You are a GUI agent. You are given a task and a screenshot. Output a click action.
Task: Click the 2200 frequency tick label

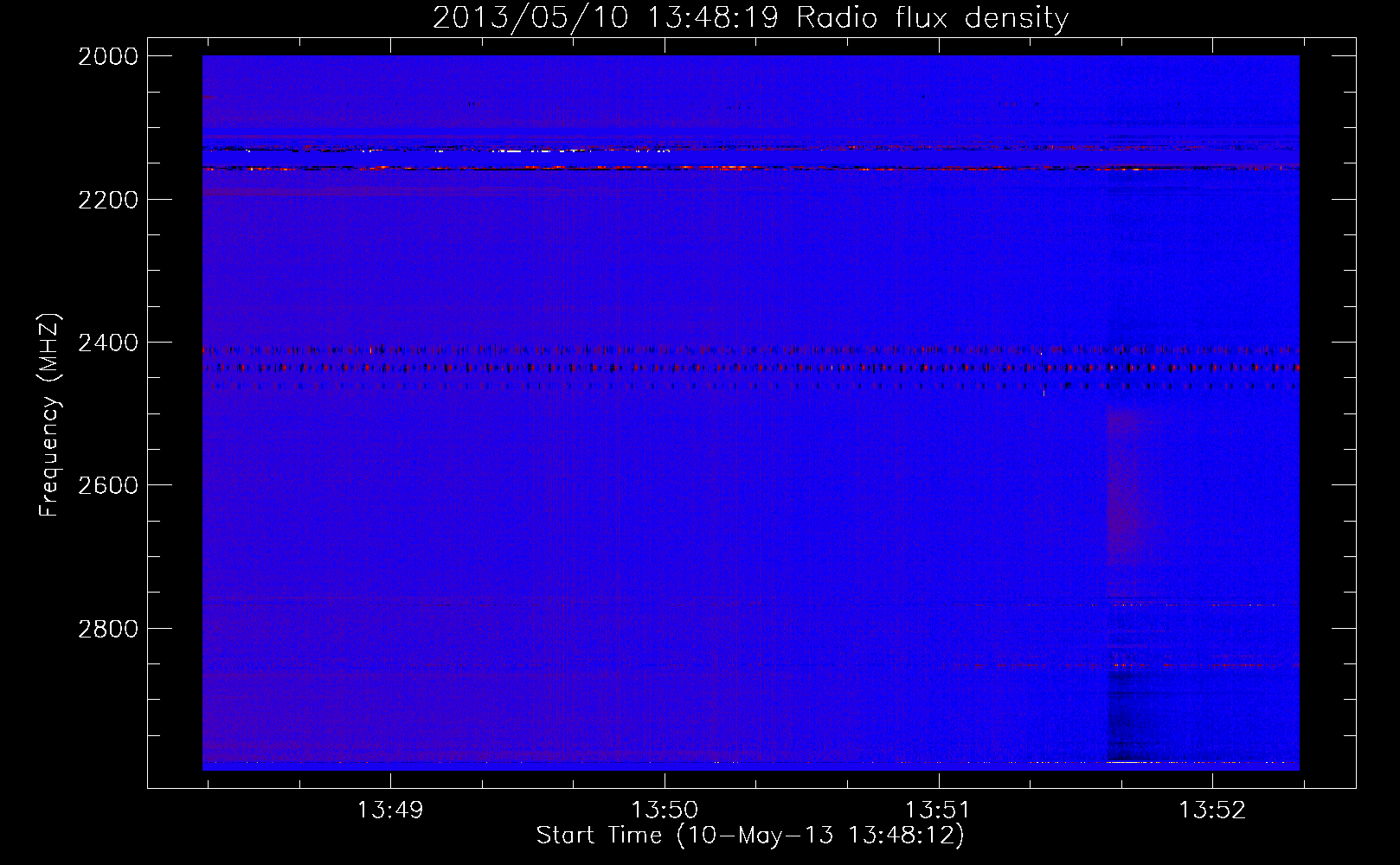pyautogui.click(x=107, y=200)
